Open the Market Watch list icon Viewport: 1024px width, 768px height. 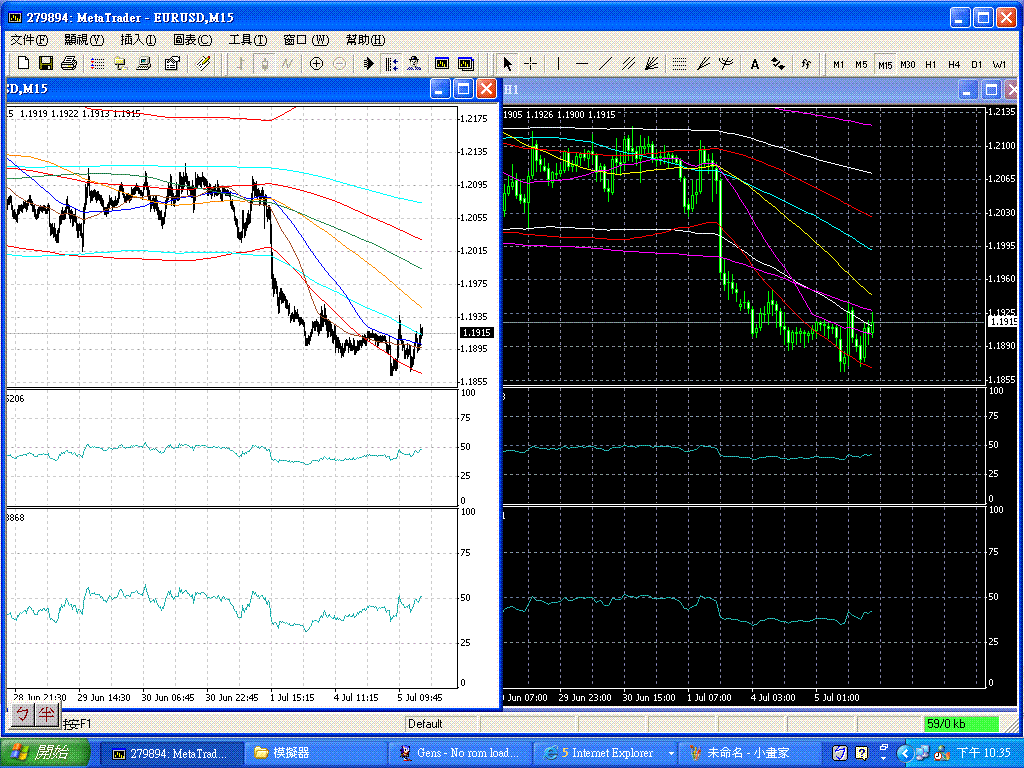pyautogui.click(x=98, y=63)
